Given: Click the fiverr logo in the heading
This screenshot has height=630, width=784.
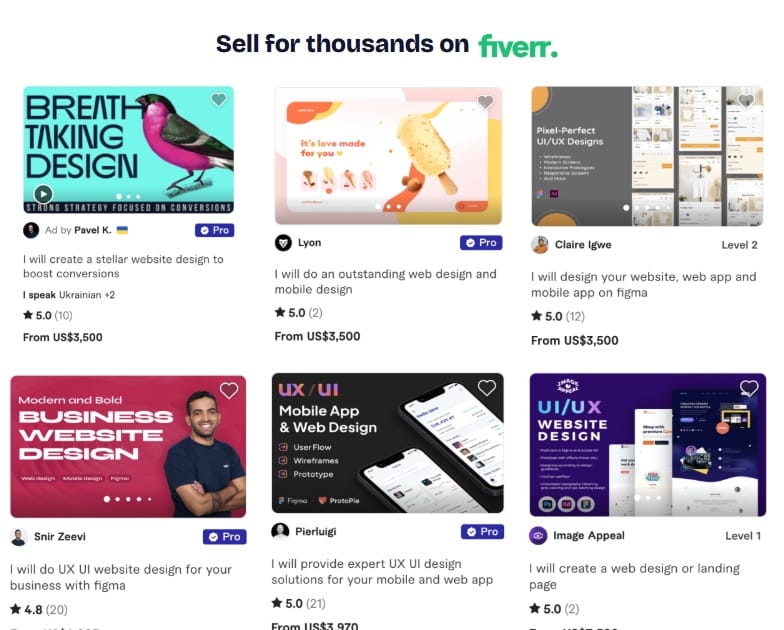Looking at the screenshot, I should tap(518, 46).
